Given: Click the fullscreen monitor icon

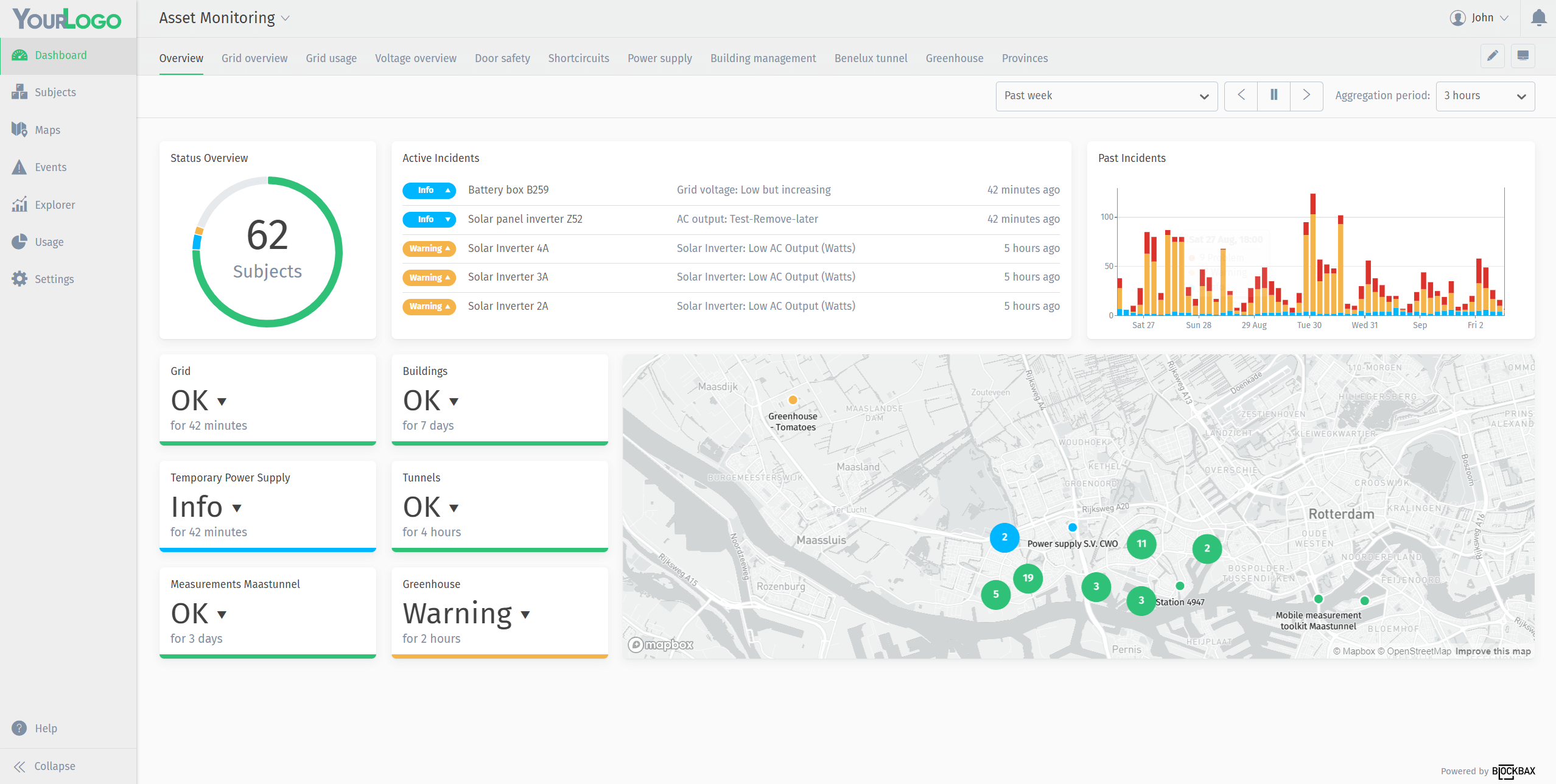Looking at the screenshot, I should pyautogui.click(x=1523, y=57).
